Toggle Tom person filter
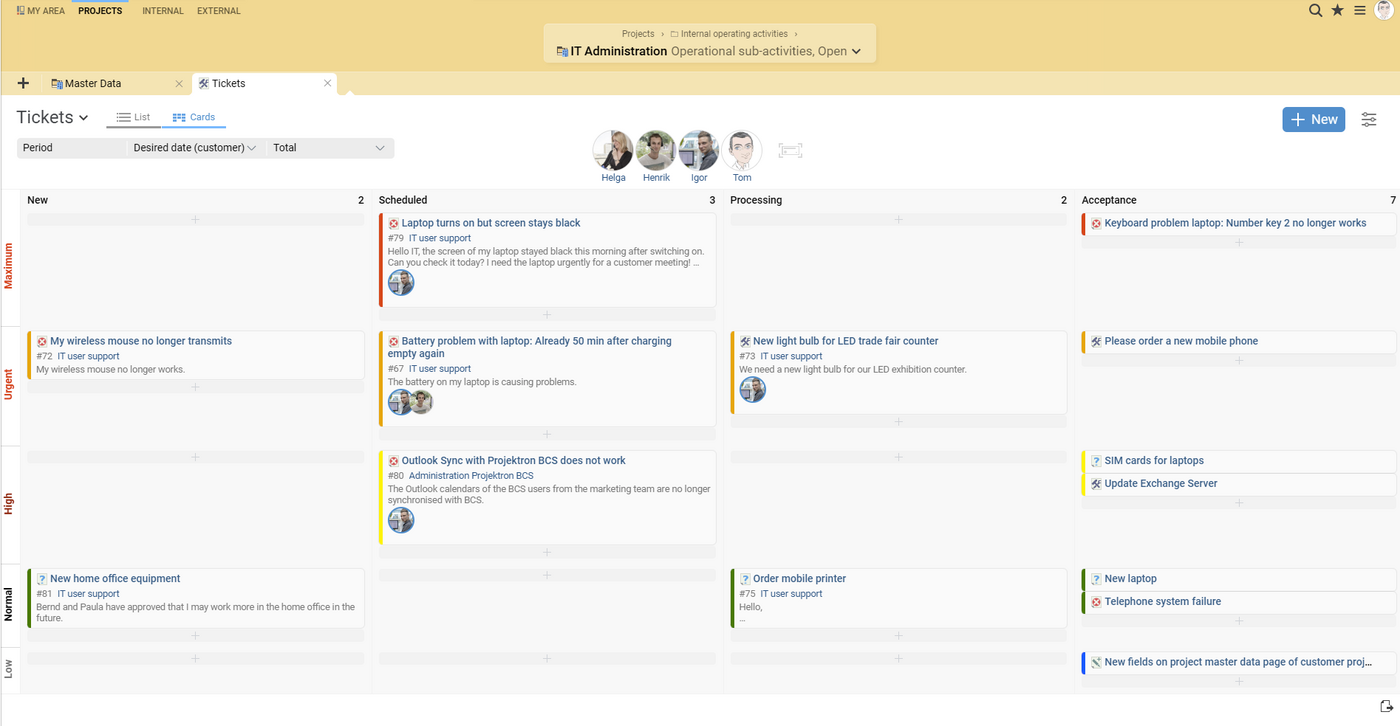 tap(741, 151)
